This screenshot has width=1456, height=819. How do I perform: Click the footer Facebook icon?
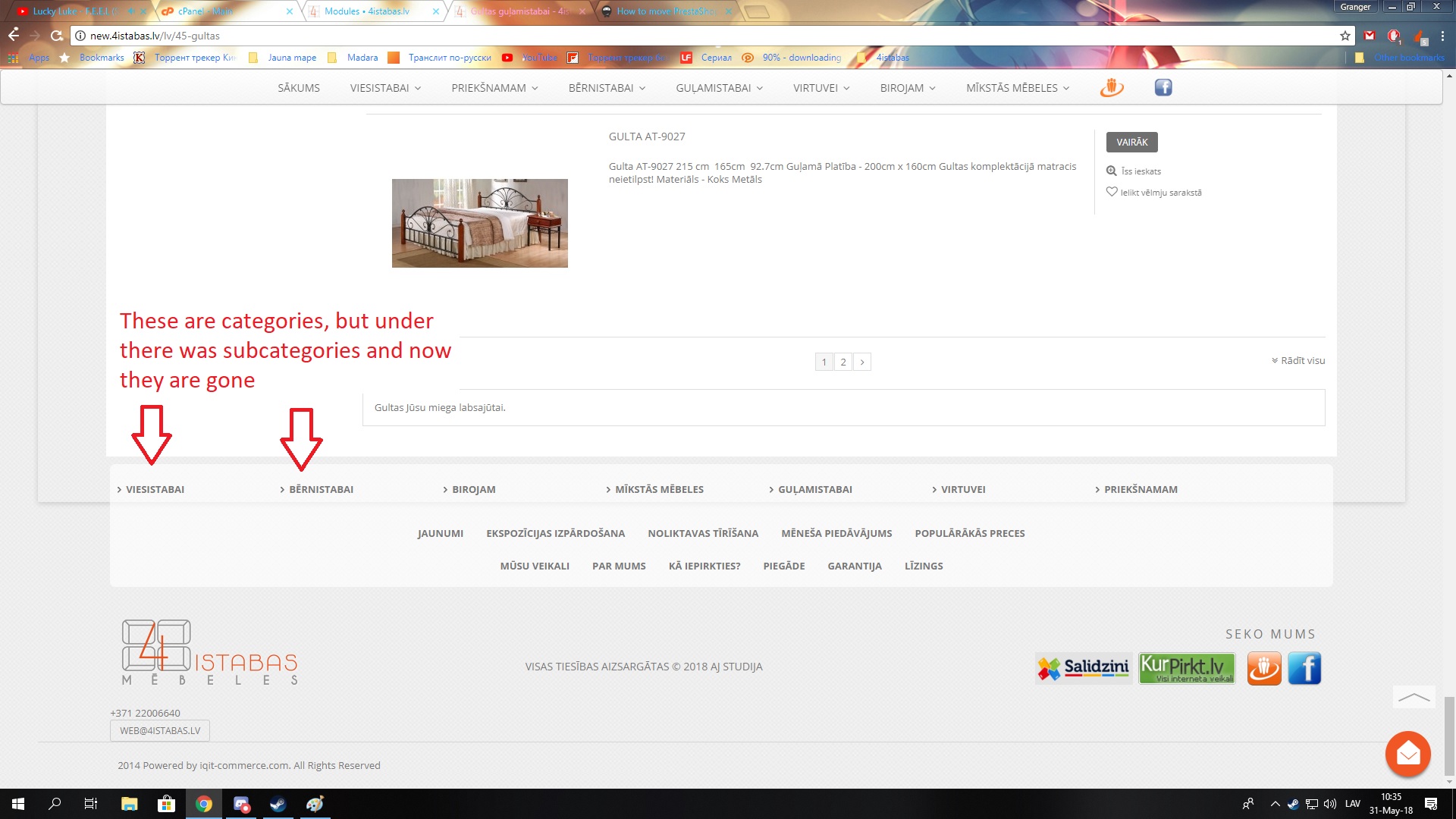click(x=1304, y=668)
